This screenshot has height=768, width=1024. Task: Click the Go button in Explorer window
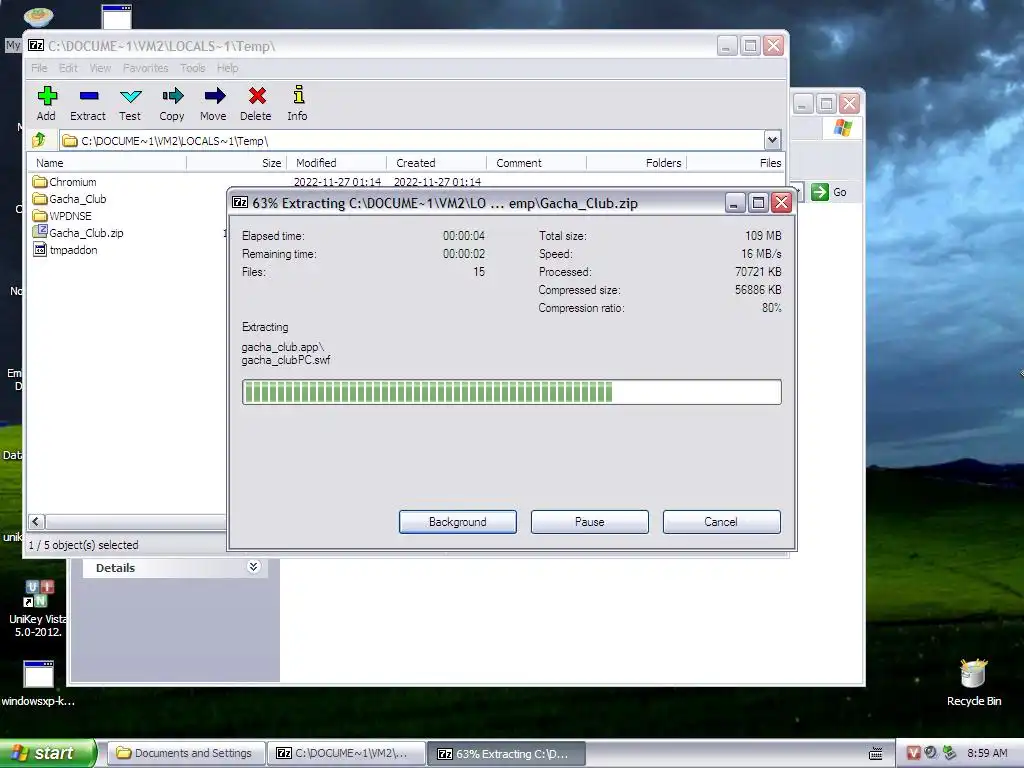[829, 192]
